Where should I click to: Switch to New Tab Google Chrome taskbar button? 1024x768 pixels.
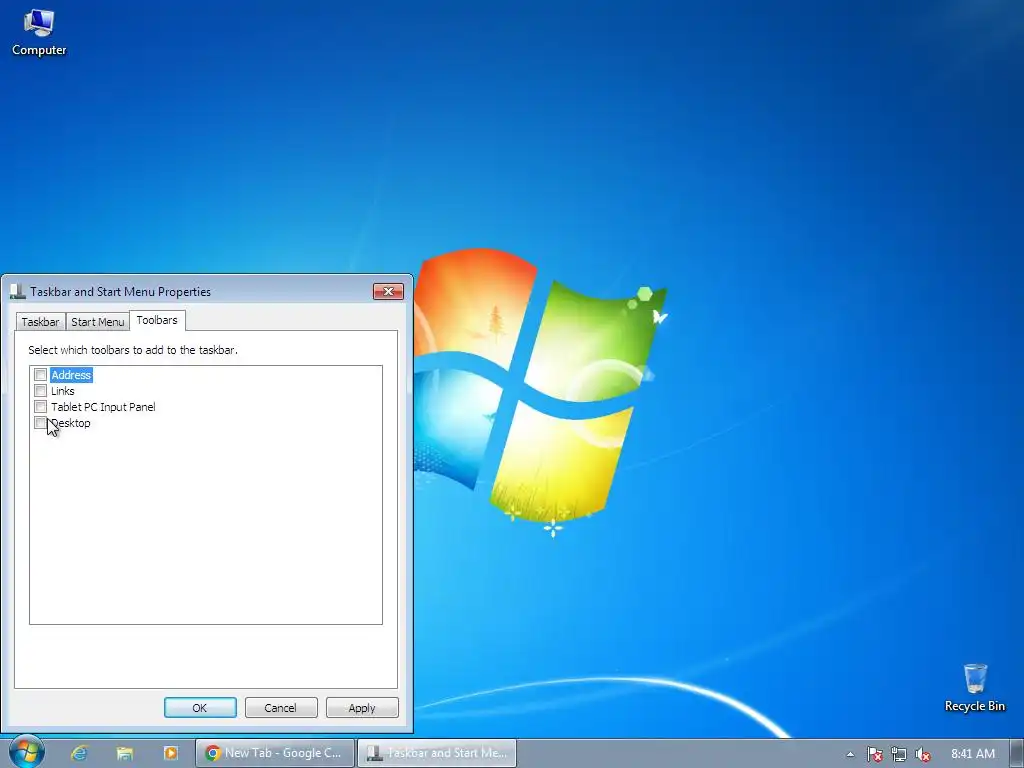pyautogui.click(x=274, y=753)
